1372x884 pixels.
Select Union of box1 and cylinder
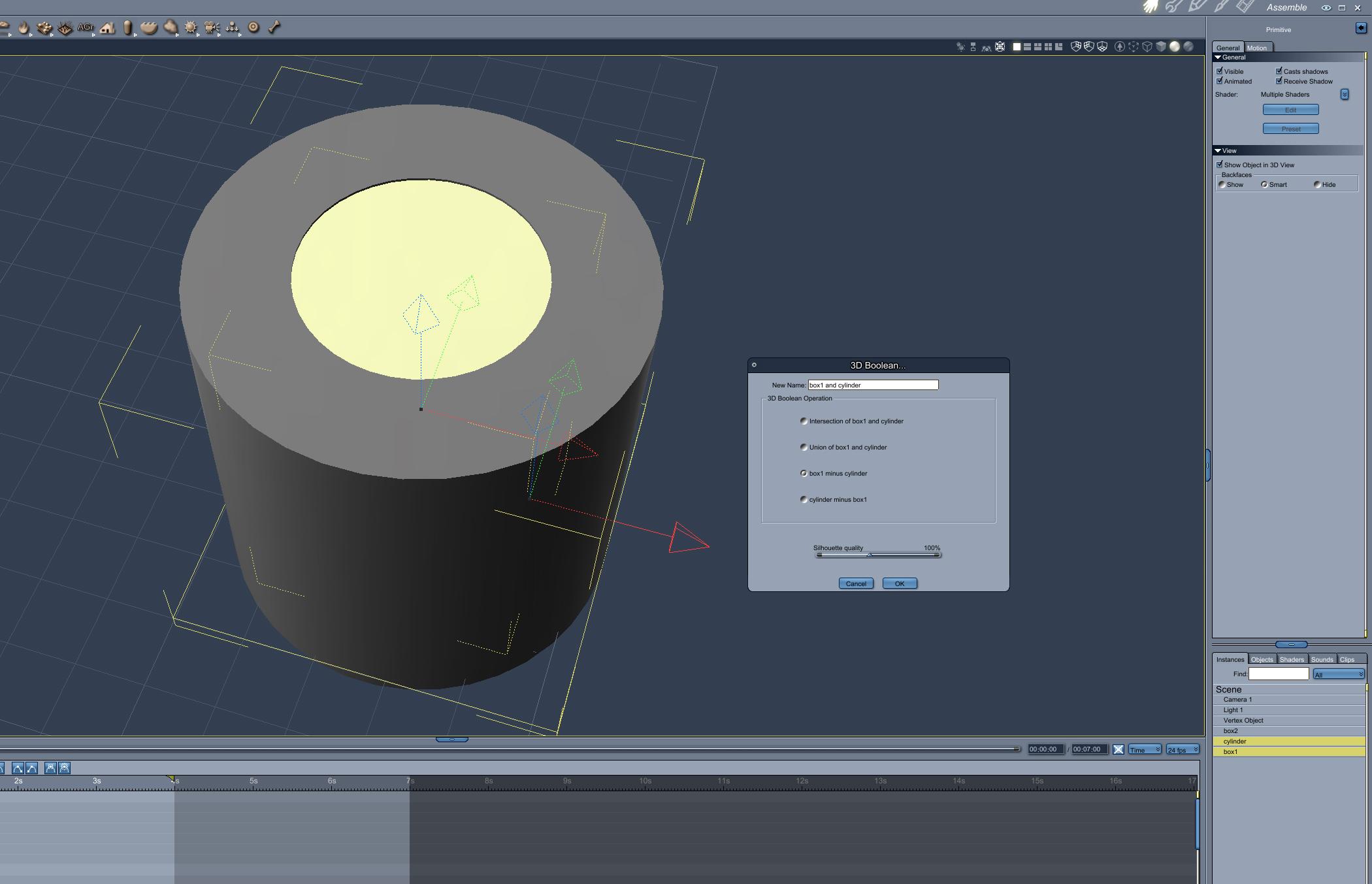pyautogui.click(x=804, y=448)
